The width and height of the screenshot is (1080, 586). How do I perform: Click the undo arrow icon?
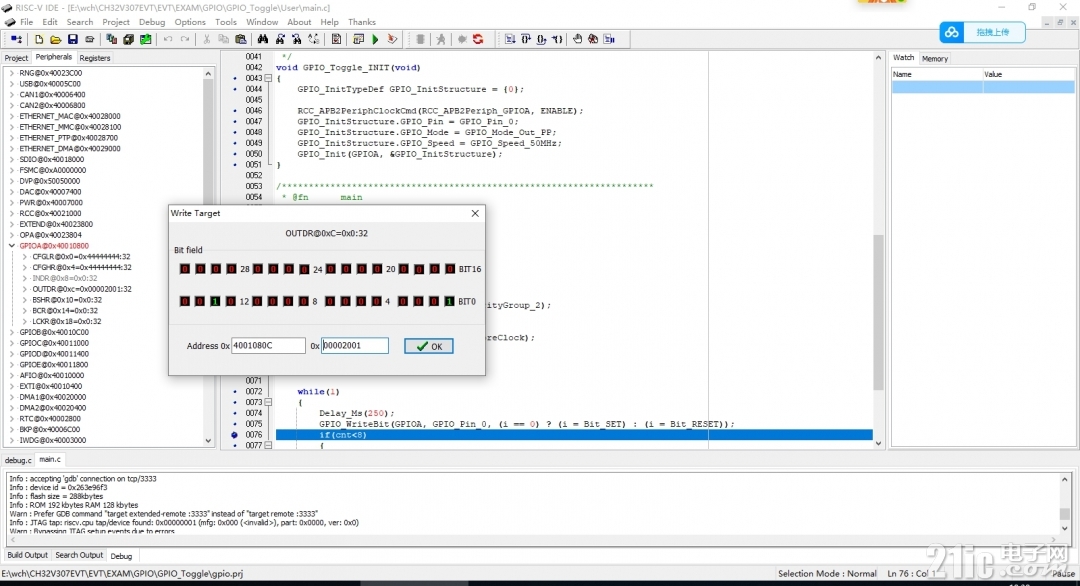click(x=168, y=39)
